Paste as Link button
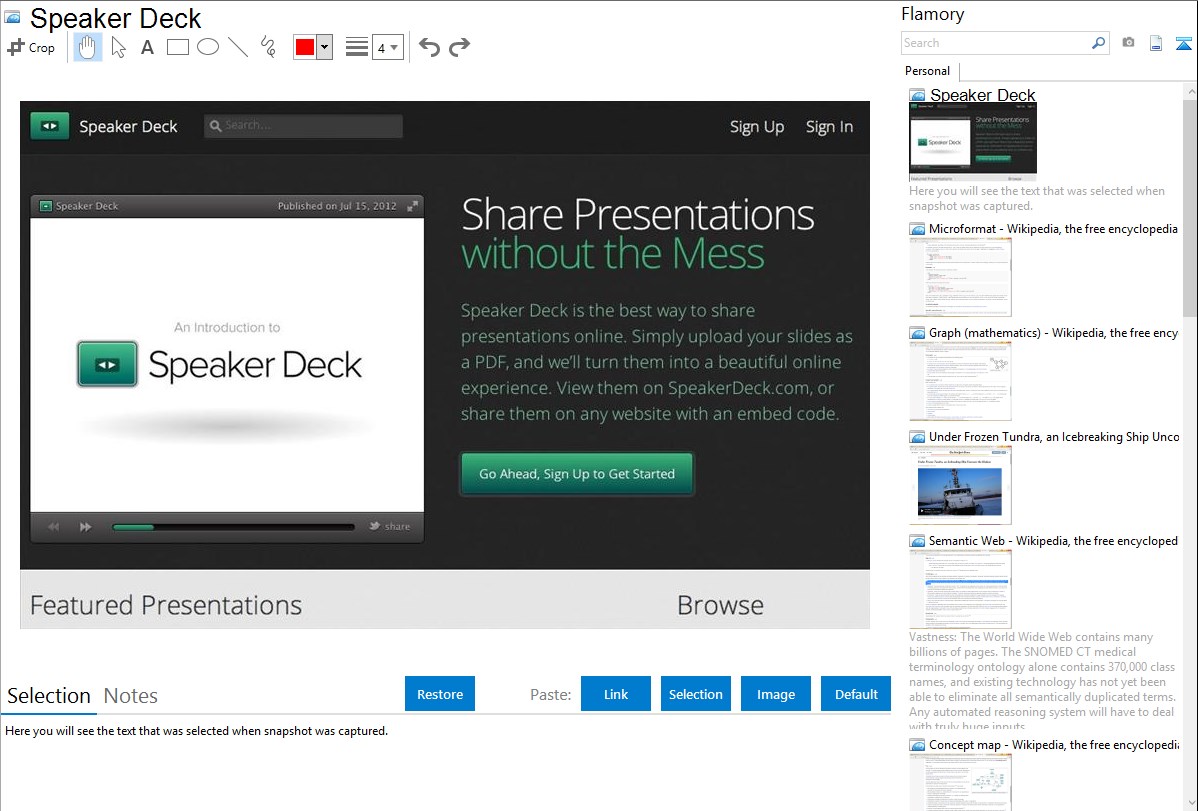1198x811 pixels. click(x=616, y=694)
